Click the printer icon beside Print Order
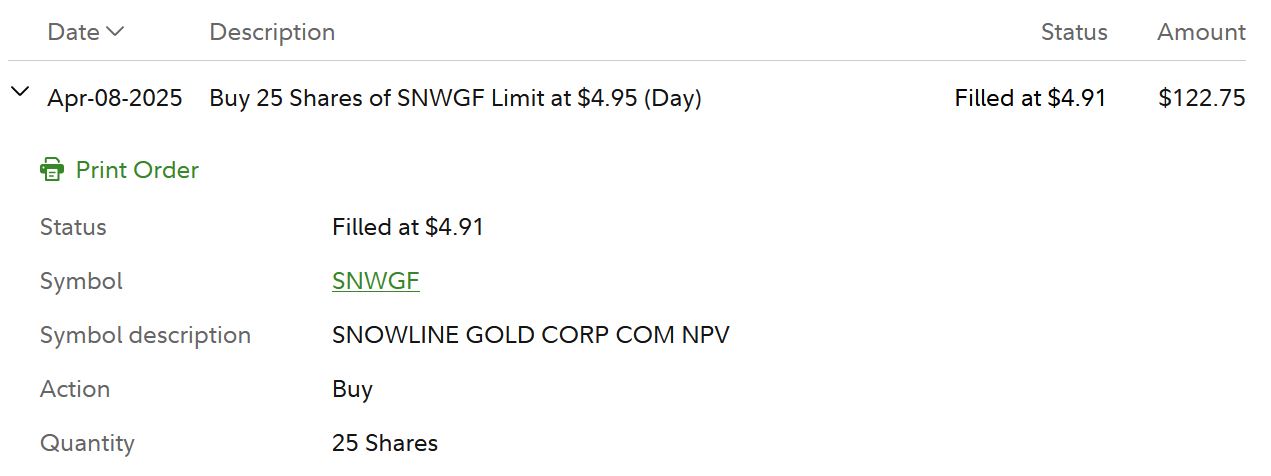Image resolution: width=1271 pixels, height=476 pixels. click(x=52, y=170)
